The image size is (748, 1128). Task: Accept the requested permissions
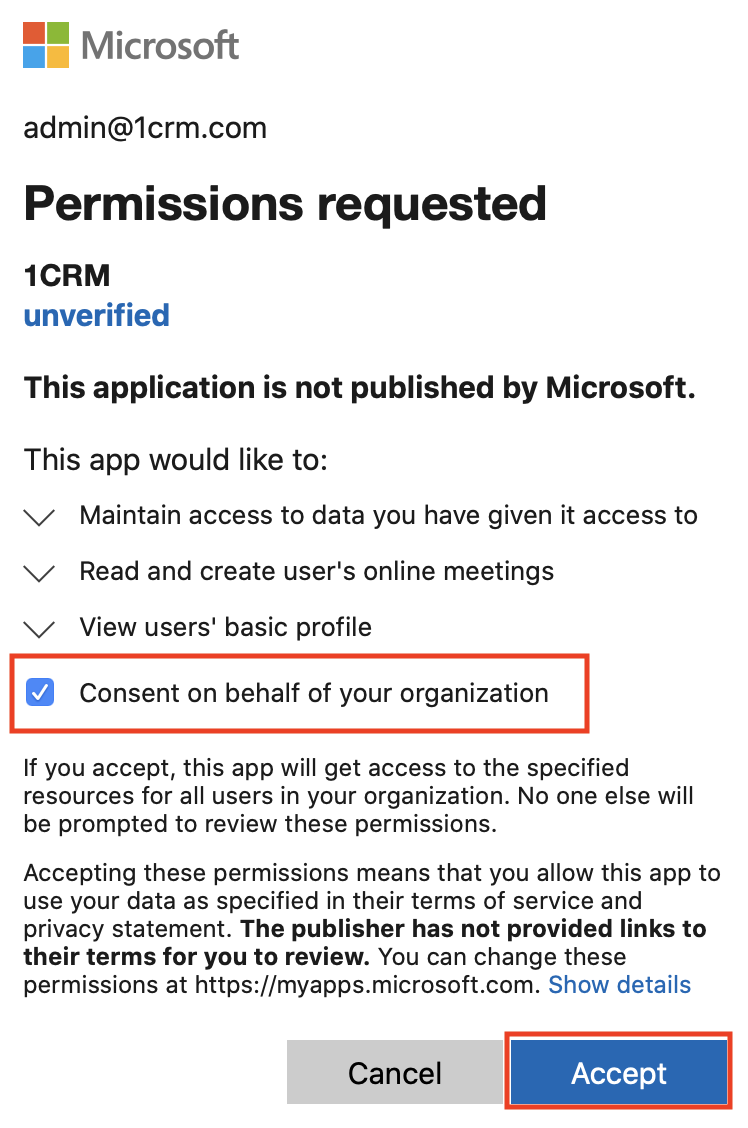619,1073
